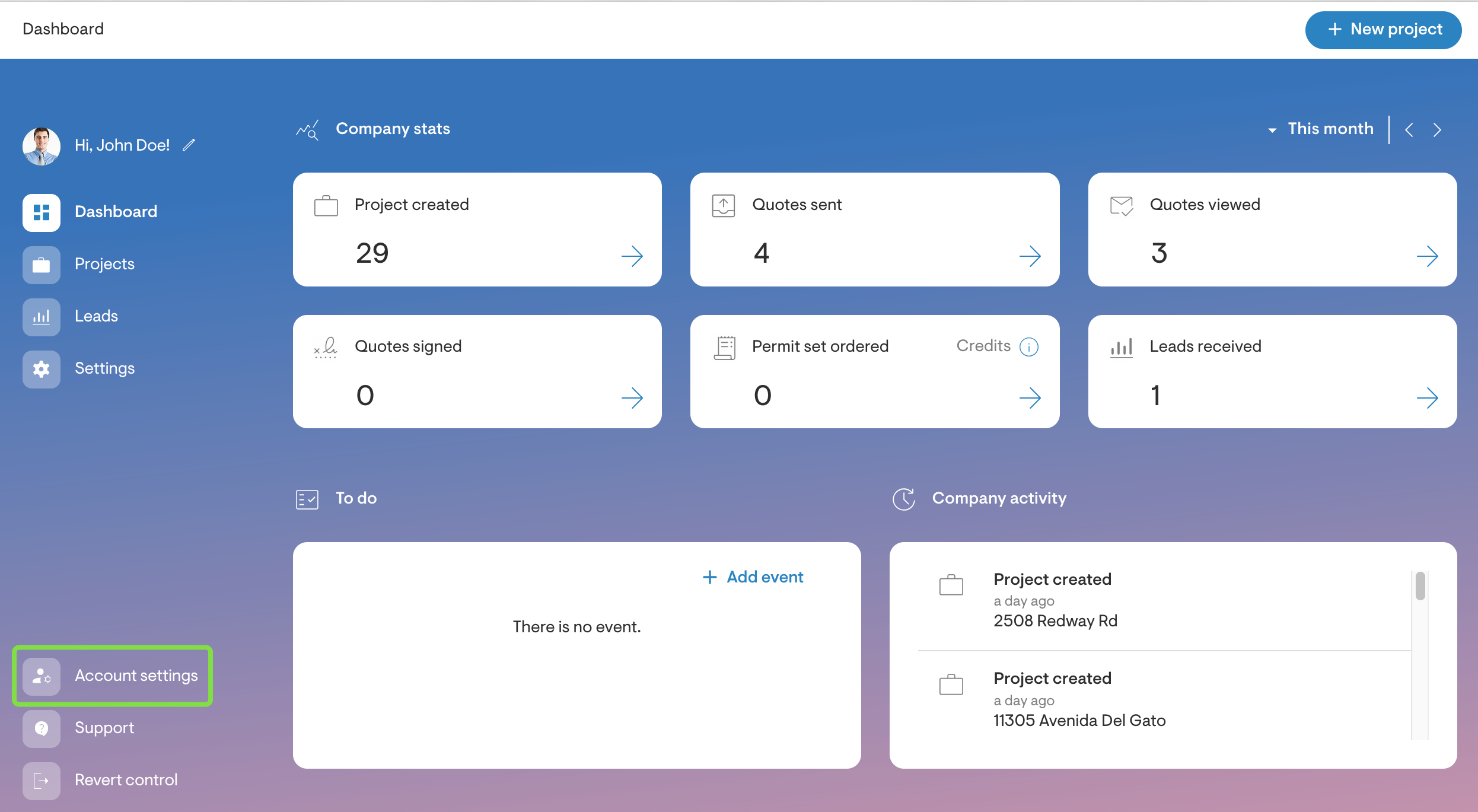Click the Account settings person-gear icon
The height and width of the screenshot is (812, 1478).
41,676
